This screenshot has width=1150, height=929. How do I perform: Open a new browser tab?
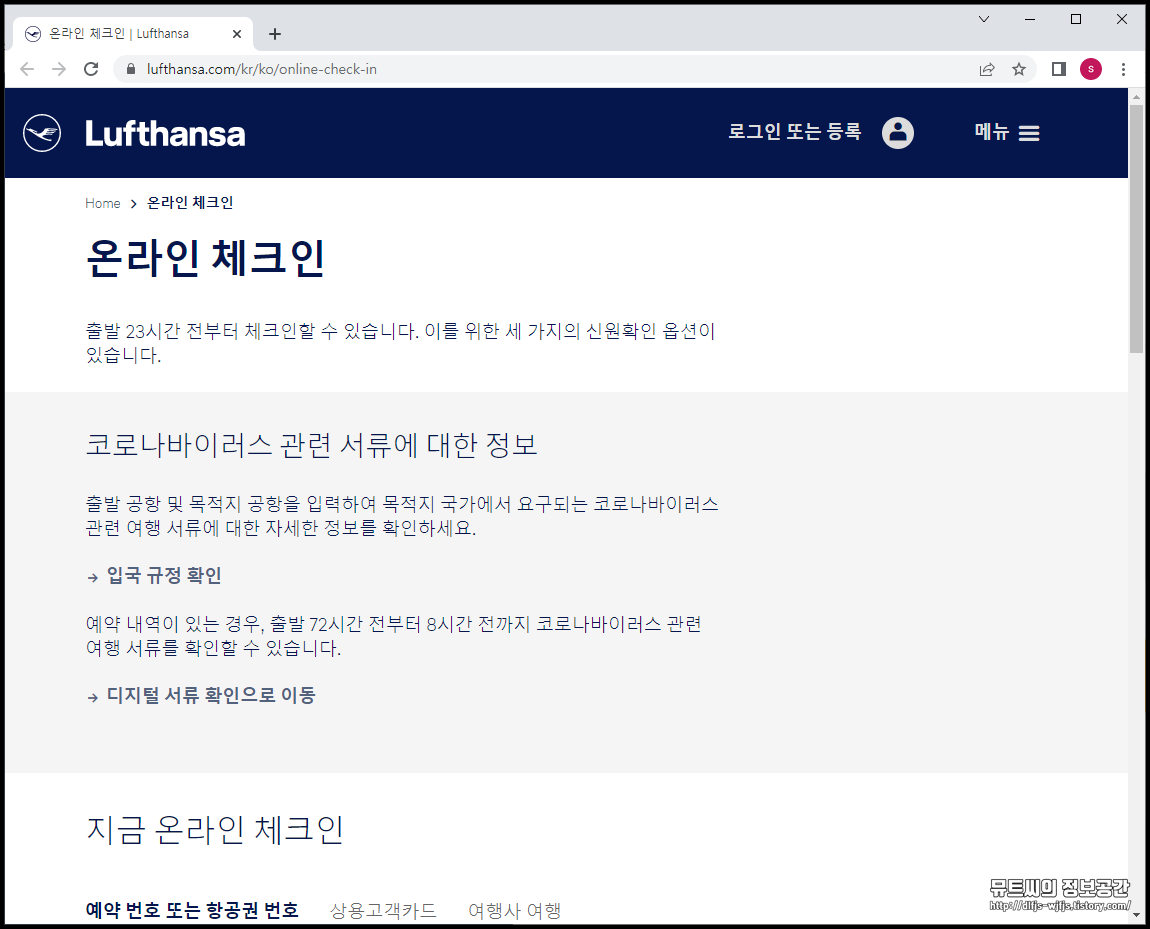[275, 34]
